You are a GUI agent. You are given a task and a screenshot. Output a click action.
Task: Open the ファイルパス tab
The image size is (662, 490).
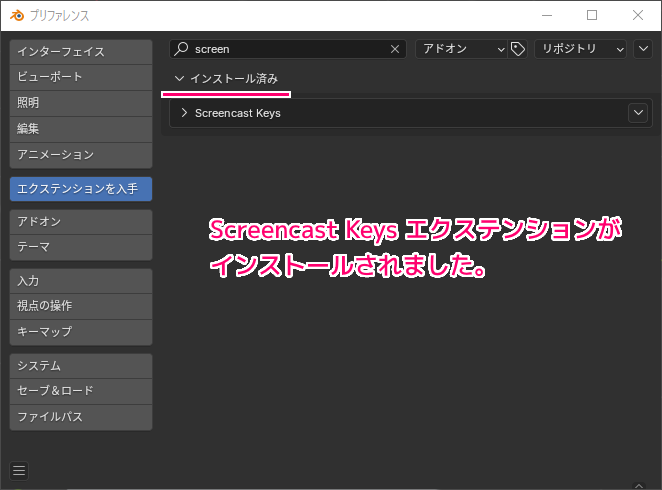click(x=81, y=417)
